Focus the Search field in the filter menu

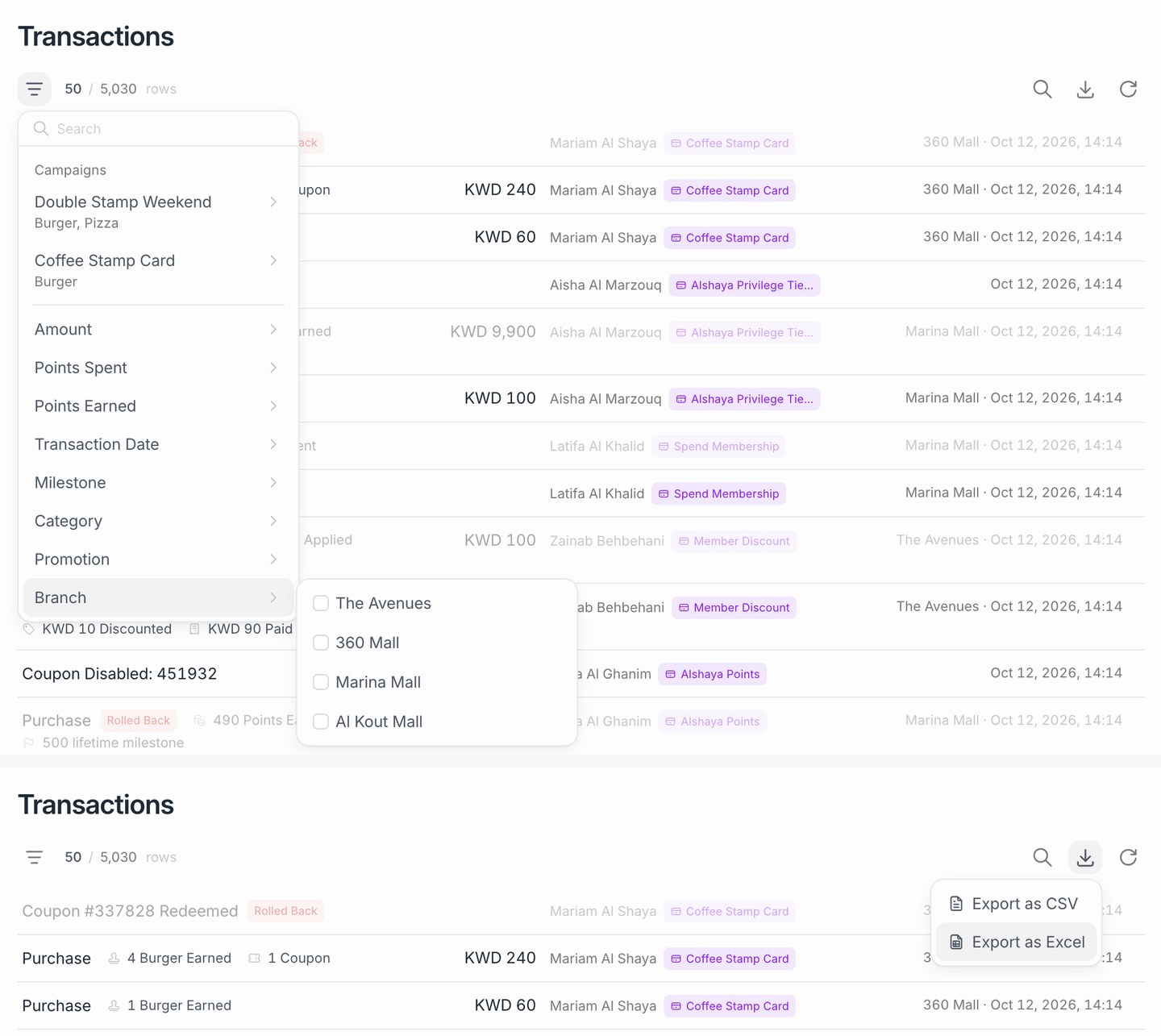pos(158,129)
